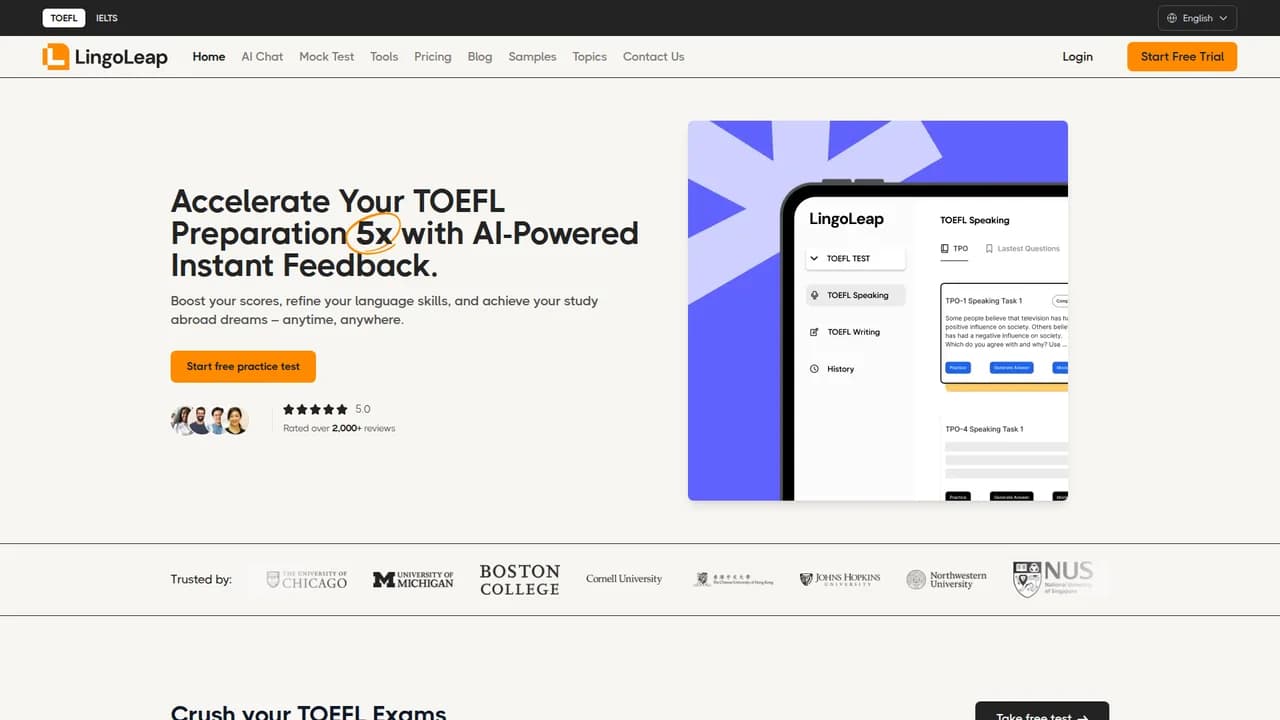Click the Boston College logo

520,579
